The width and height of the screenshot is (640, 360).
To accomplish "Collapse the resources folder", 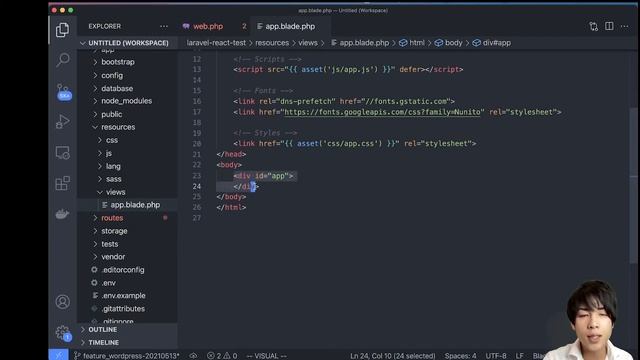I will [x=118, y=127].
